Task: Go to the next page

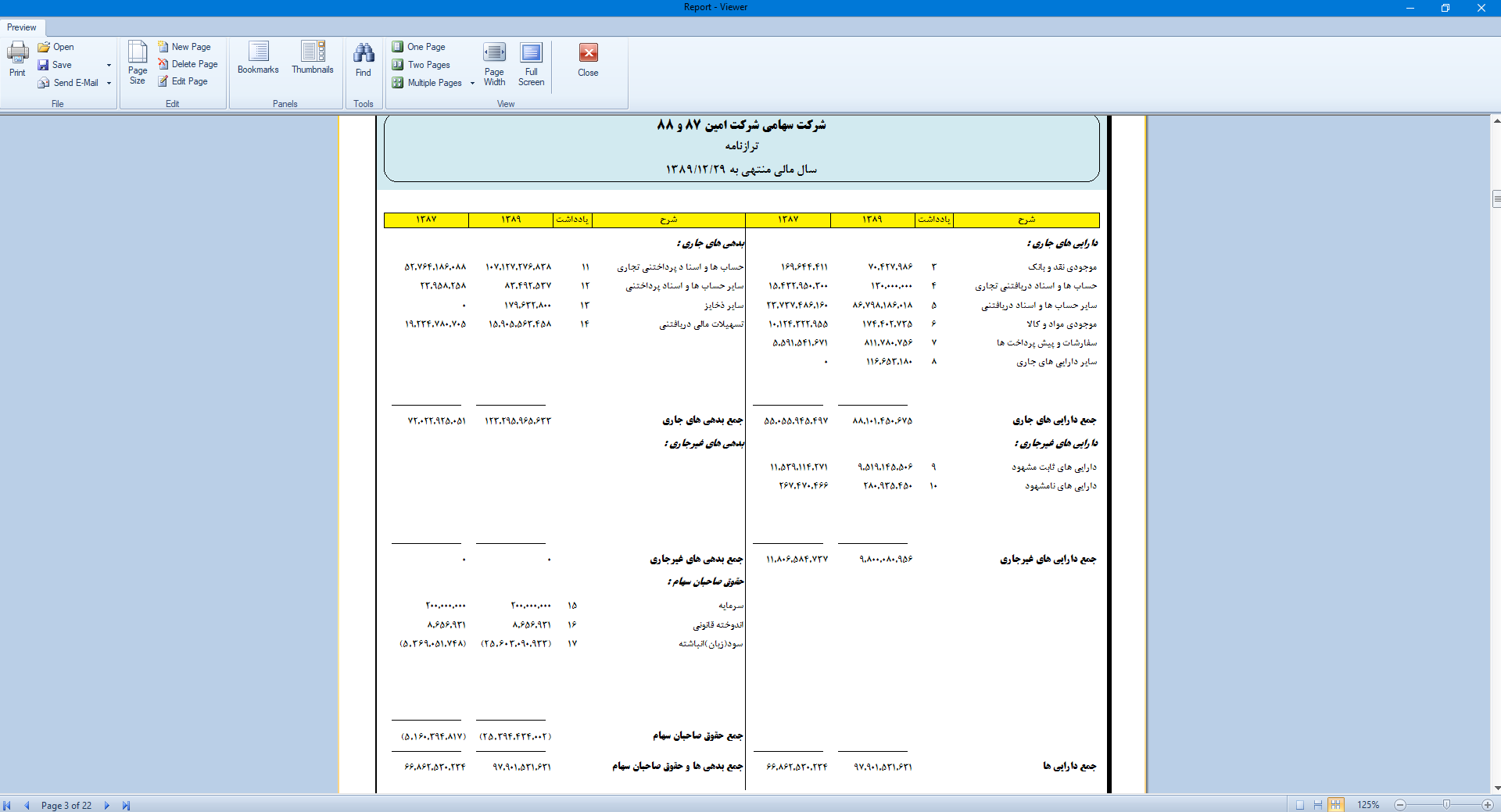Action: pos(107,805)
